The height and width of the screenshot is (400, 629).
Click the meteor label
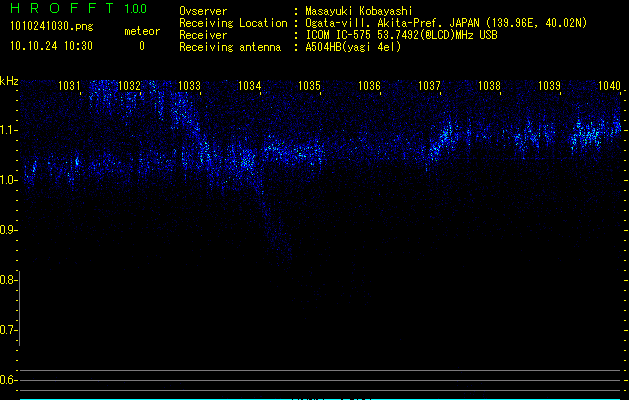(x=142, y=31)
